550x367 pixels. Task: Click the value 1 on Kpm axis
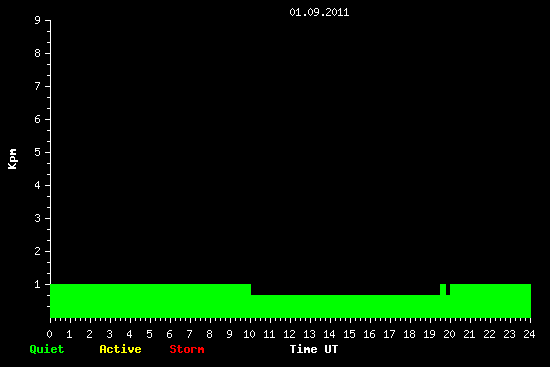[x=38, y=284]
